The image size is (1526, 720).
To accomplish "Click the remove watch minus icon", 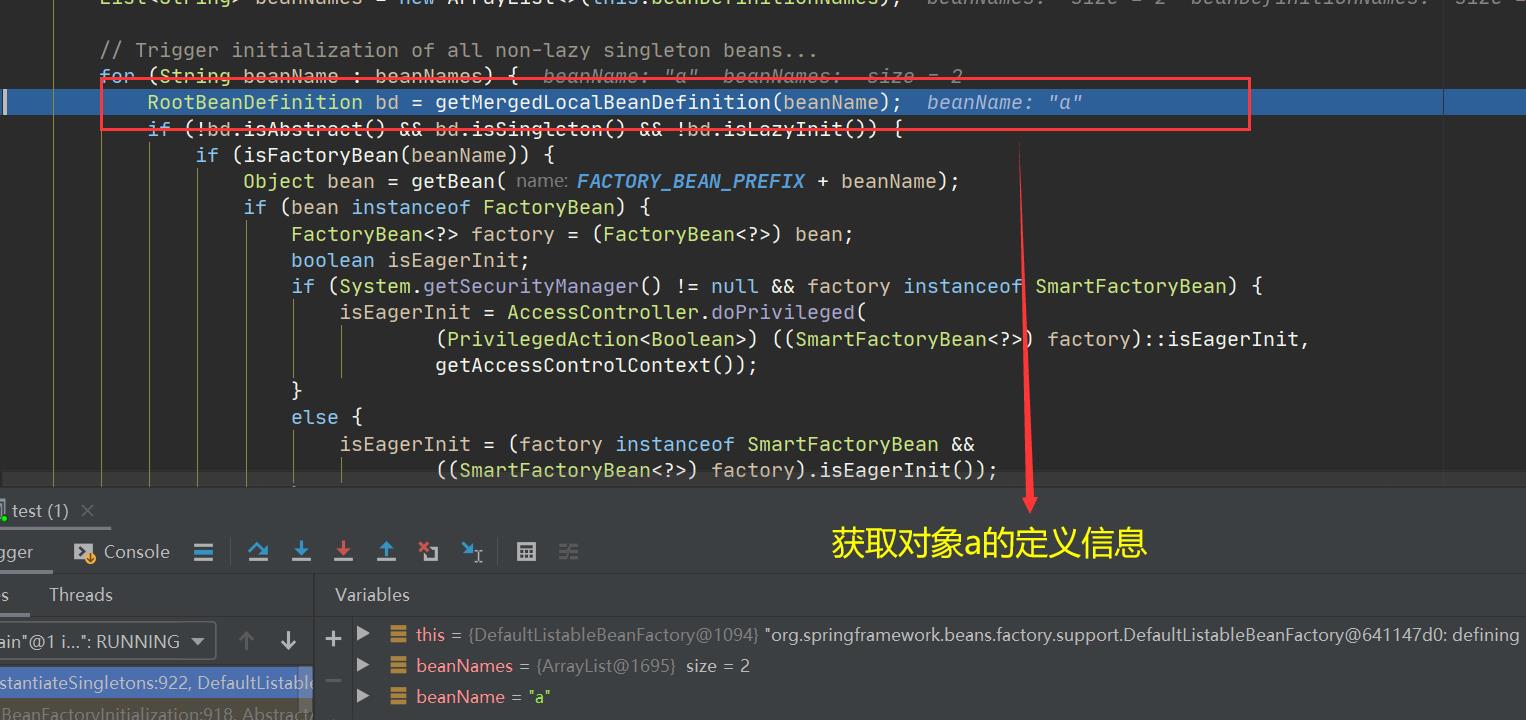I will (333, 680).
